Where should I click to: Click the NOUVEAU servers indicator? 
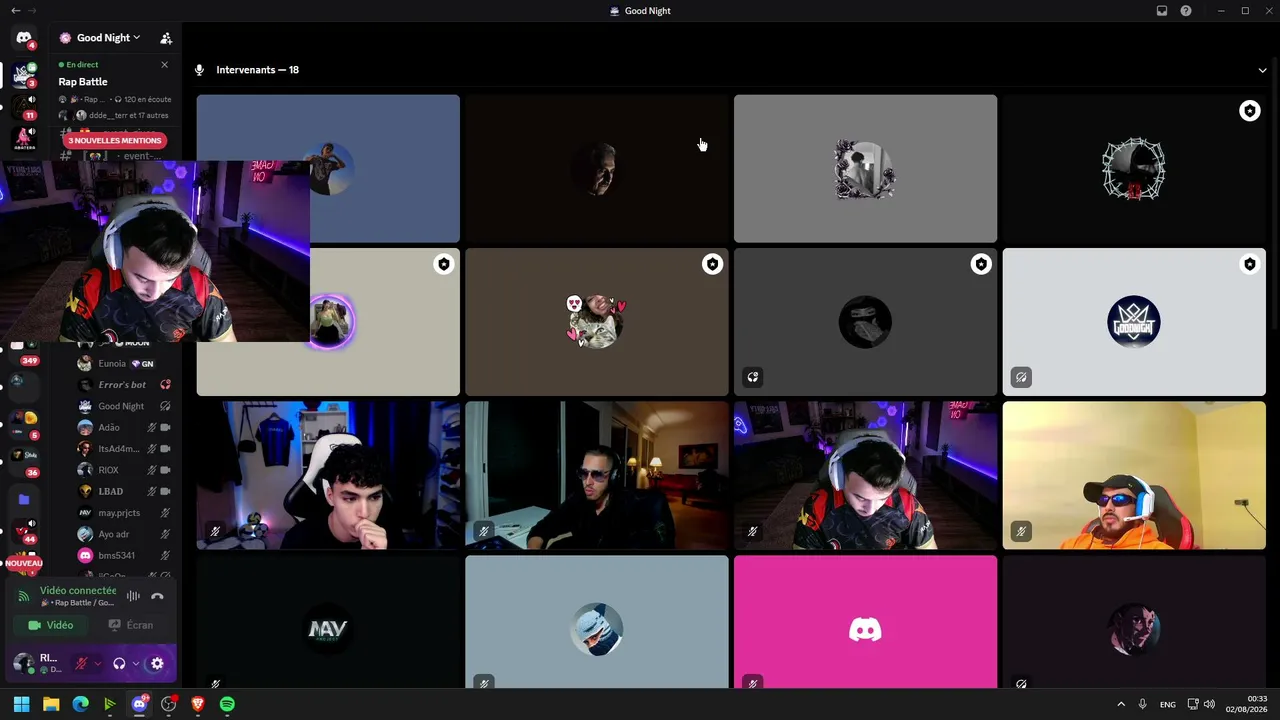(24, 564)
